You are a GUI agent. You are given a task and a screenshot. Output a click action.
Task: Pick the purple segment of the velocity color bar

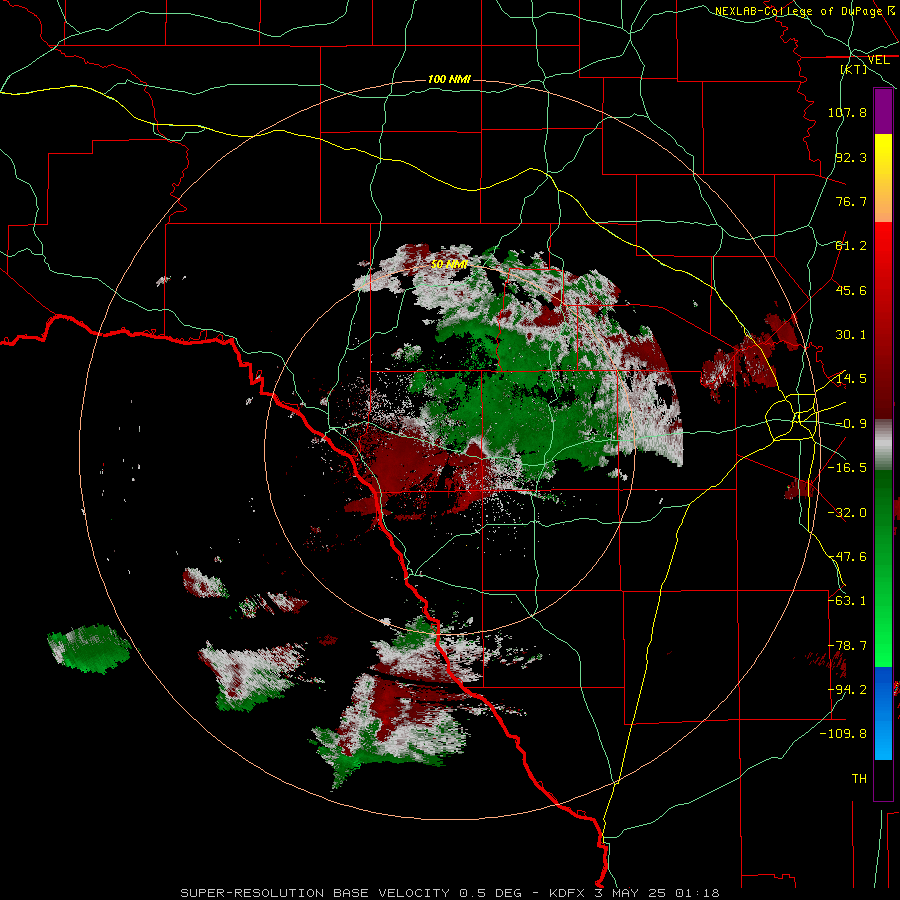(x=883, y=111)
